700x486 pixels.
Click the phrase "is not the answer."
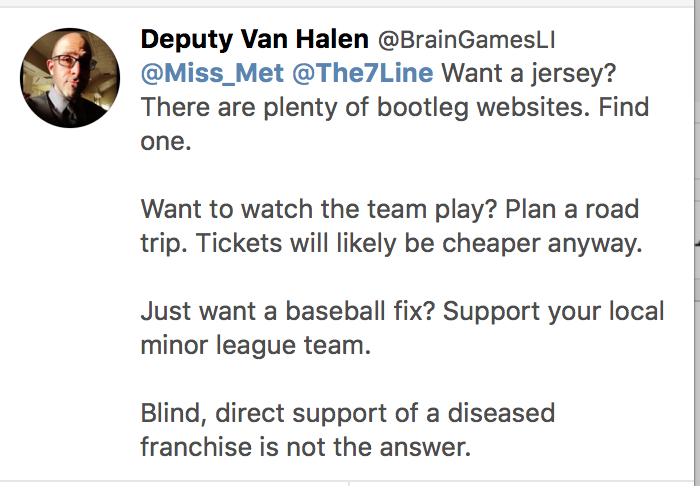(x=365, y=447)
